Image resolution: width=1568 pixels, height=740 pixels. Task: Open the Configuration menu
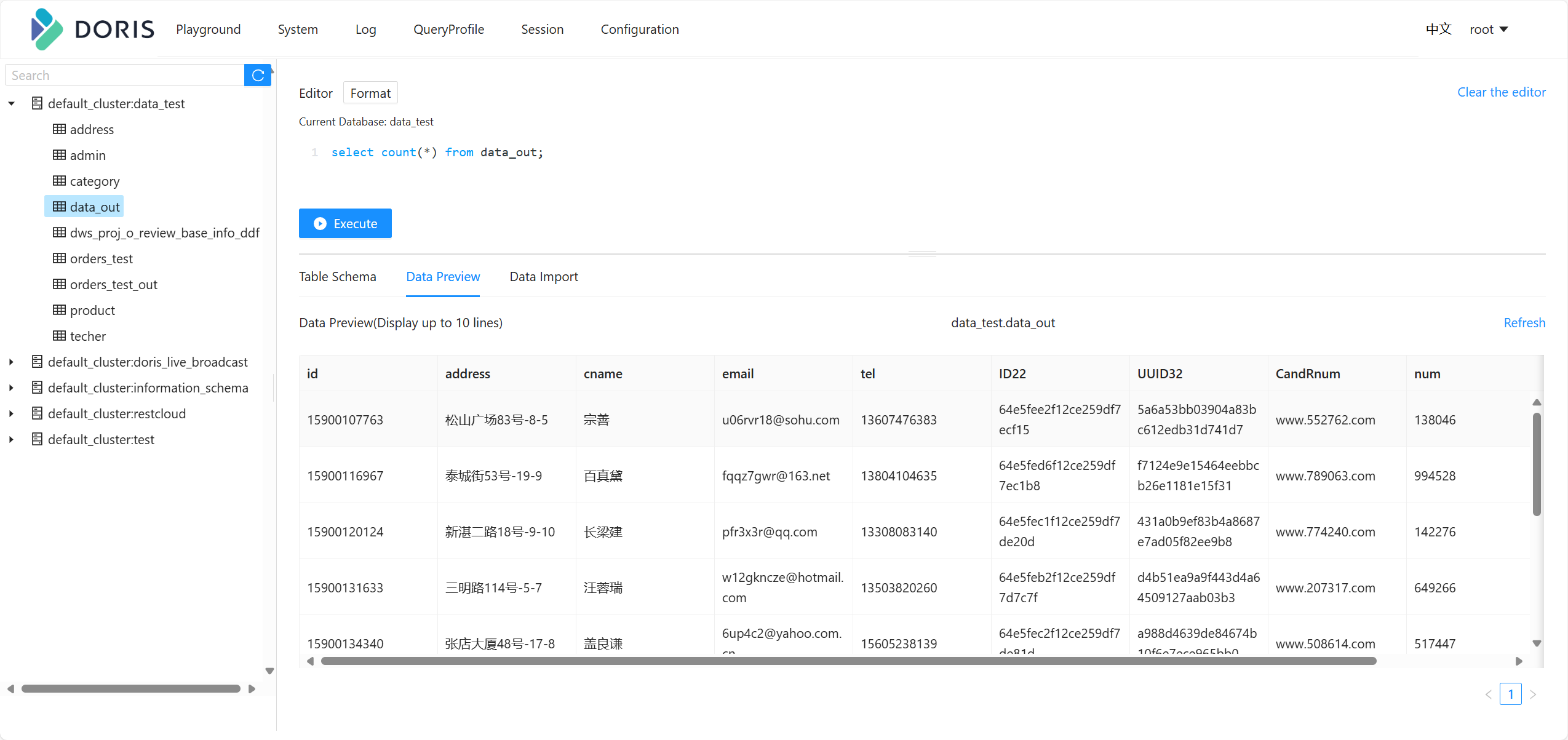(x=640, y=30)
